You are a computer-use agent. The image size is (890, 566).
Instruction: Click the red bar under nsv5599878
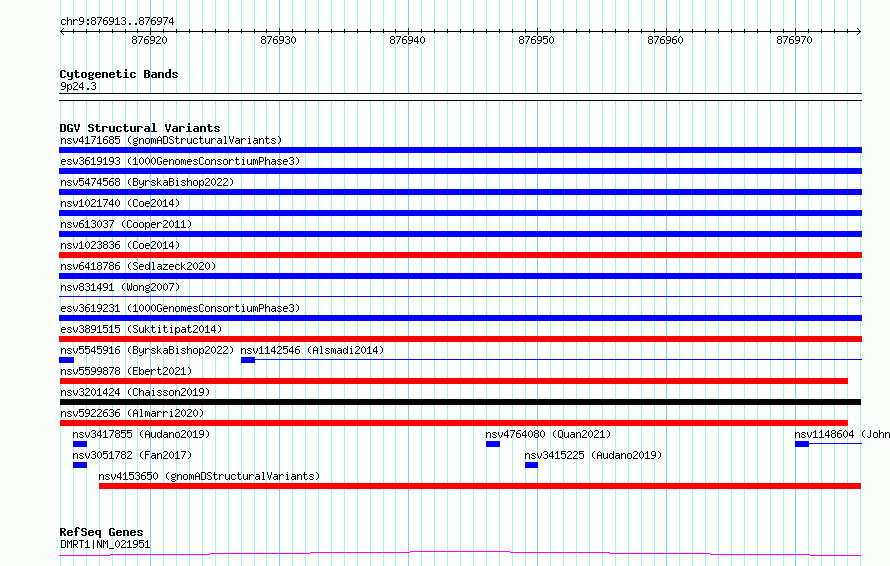(x=454, y=381)
